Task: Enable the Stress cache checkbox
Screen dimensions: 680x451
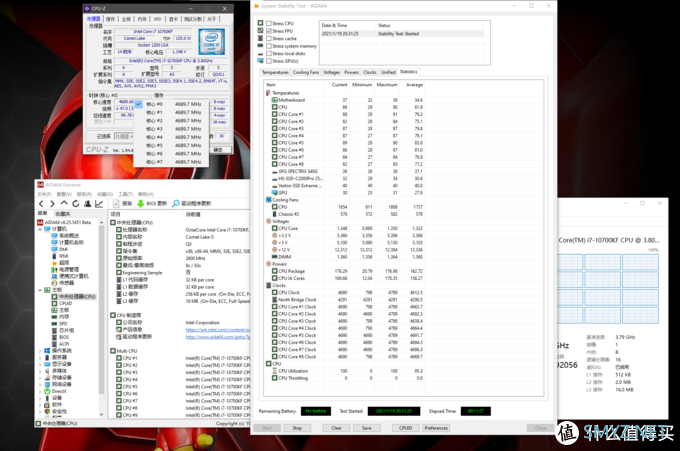Action: pyautogui.click(x=269, y=39)
